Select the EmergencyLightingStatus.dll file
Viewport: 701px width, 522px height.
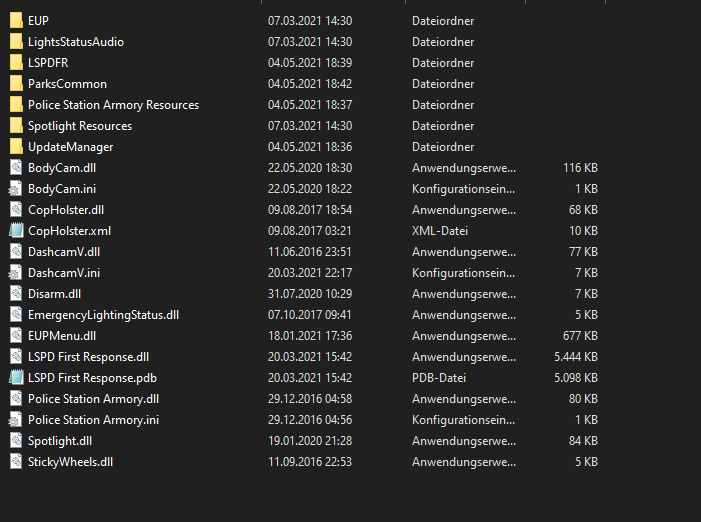click(103, 315)
